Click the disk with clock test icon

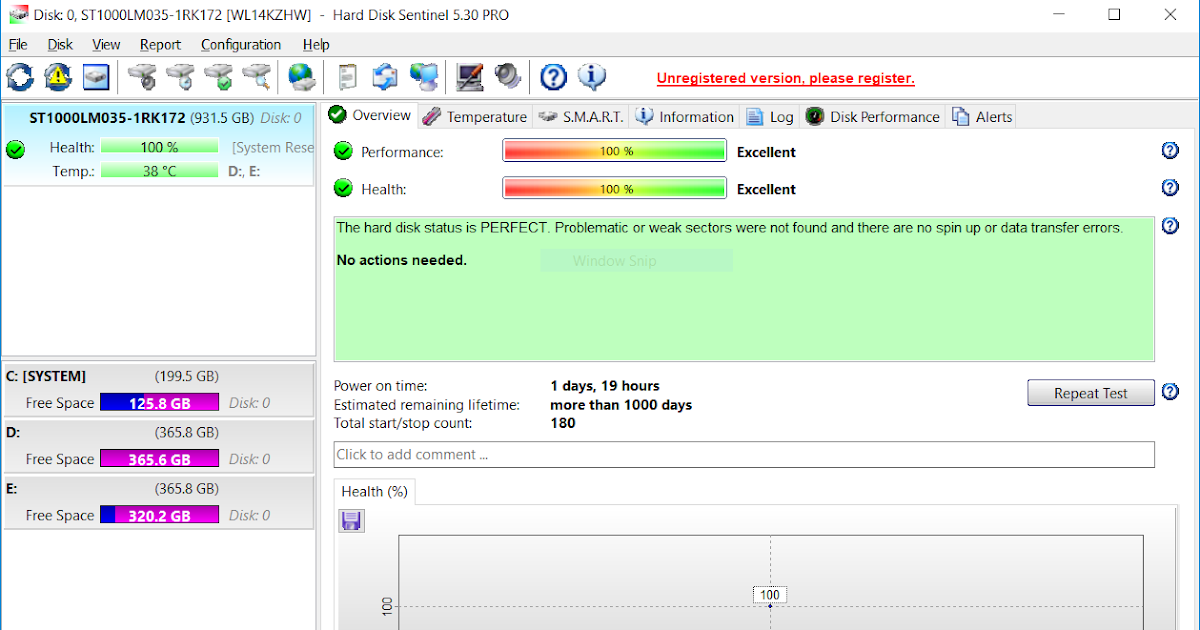coord(181,76)
